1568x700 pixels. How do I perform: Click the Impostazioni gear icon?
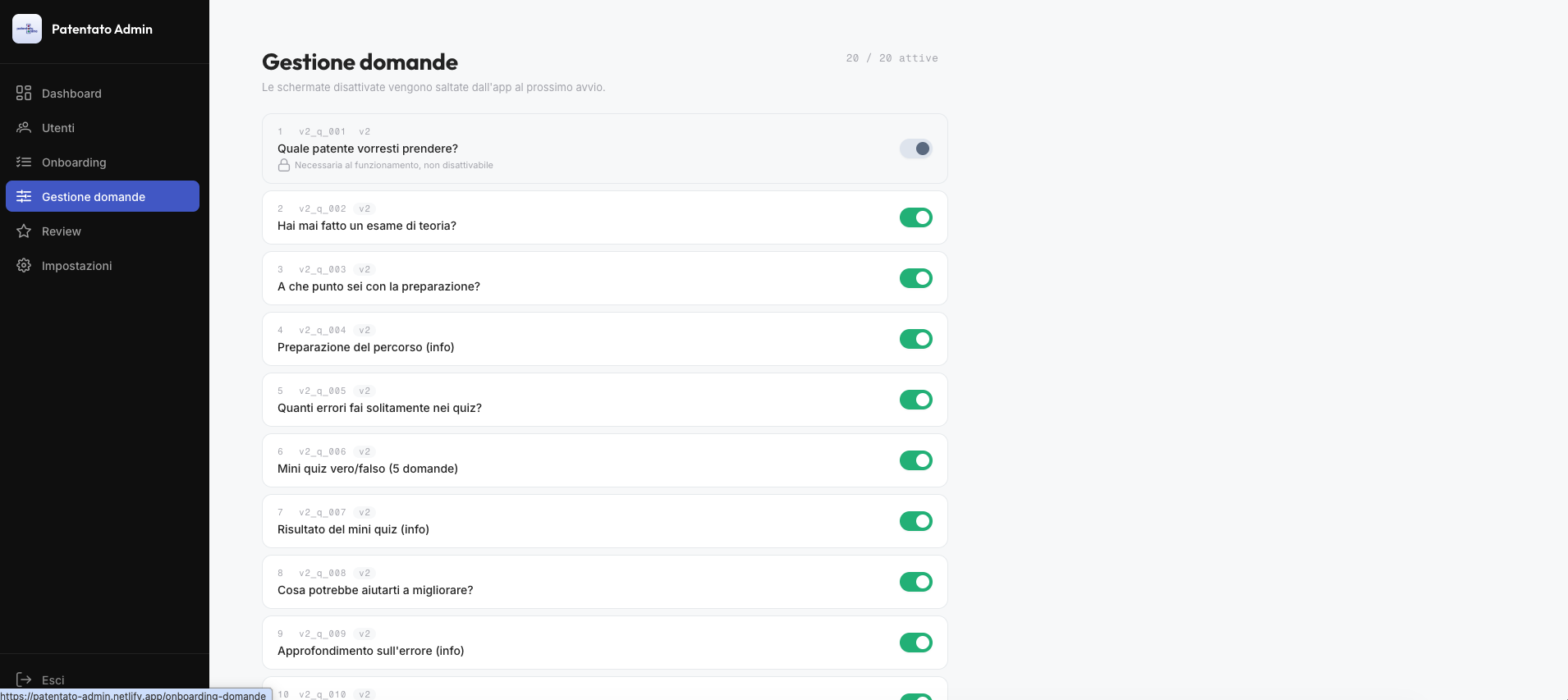(x=24, y=265)
